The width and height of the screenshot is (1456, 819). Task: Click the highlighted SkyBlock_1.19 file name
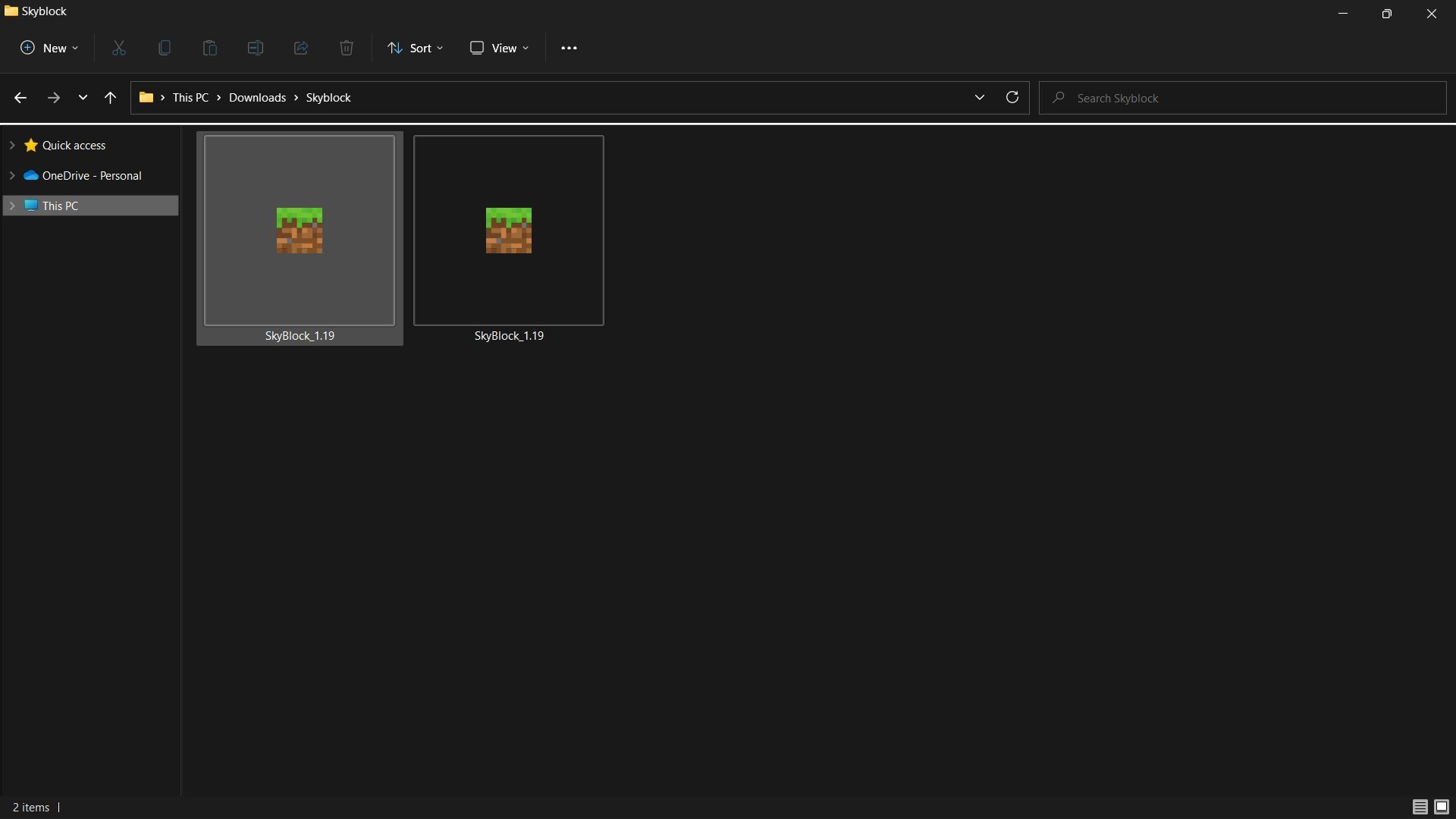[300, 336]
